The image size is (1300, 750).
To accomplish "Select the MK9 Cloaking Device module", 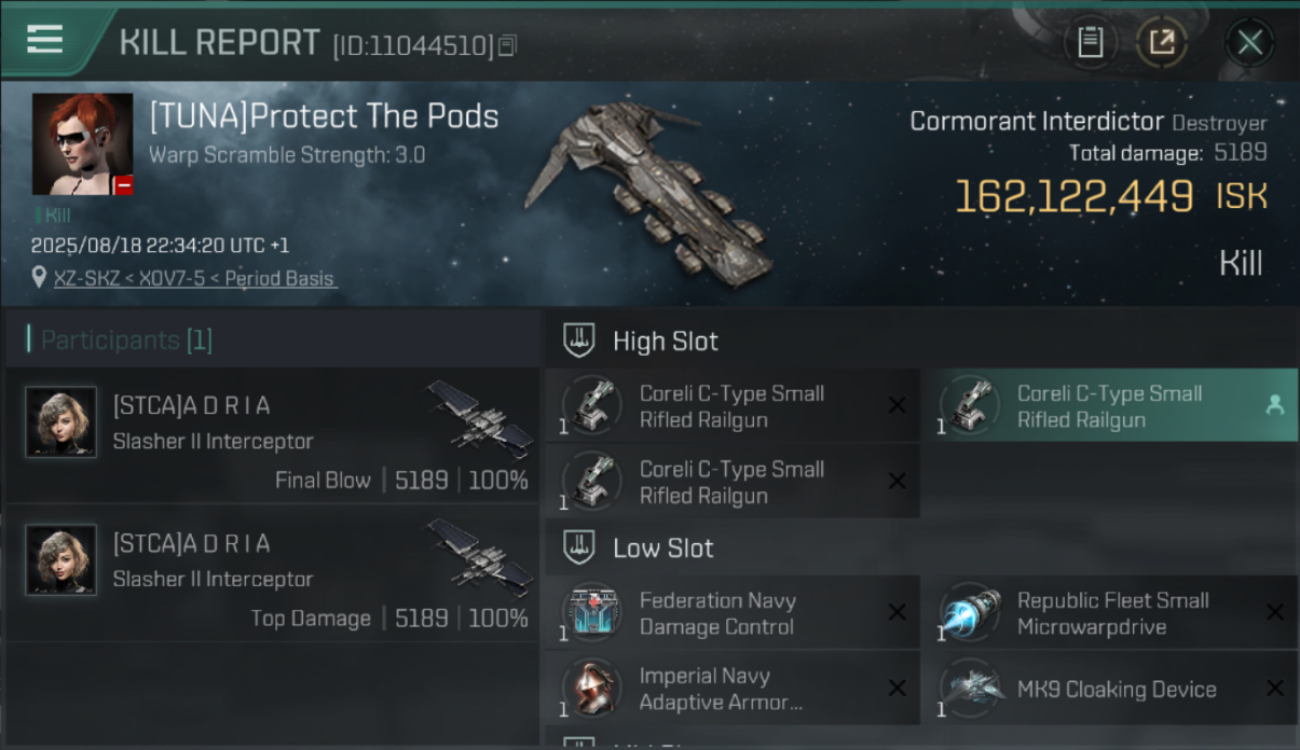I will pos(1109,688).
